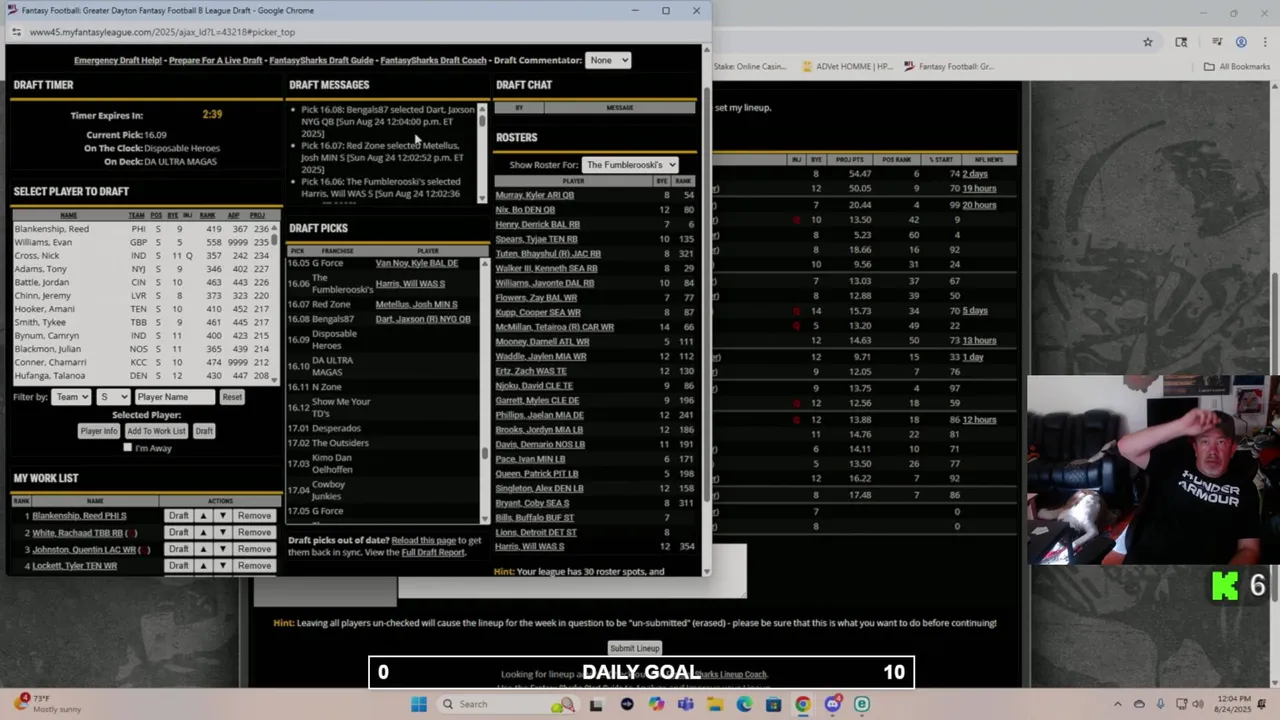Click the Reload this page link
The width and height of the screenshot is (1280, 720).
point(424,540)
